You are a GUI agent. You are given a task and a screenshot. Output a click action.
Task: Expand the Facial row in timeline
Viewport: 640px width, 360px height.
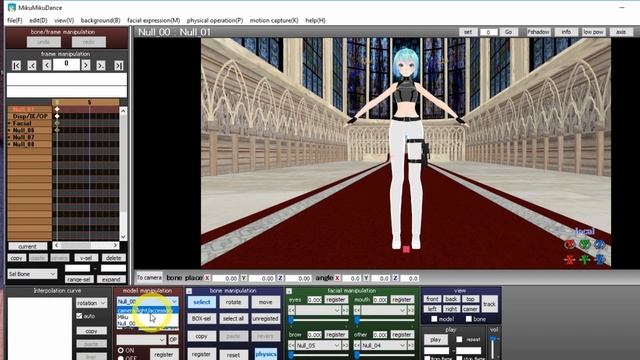[x=9, y=123]
